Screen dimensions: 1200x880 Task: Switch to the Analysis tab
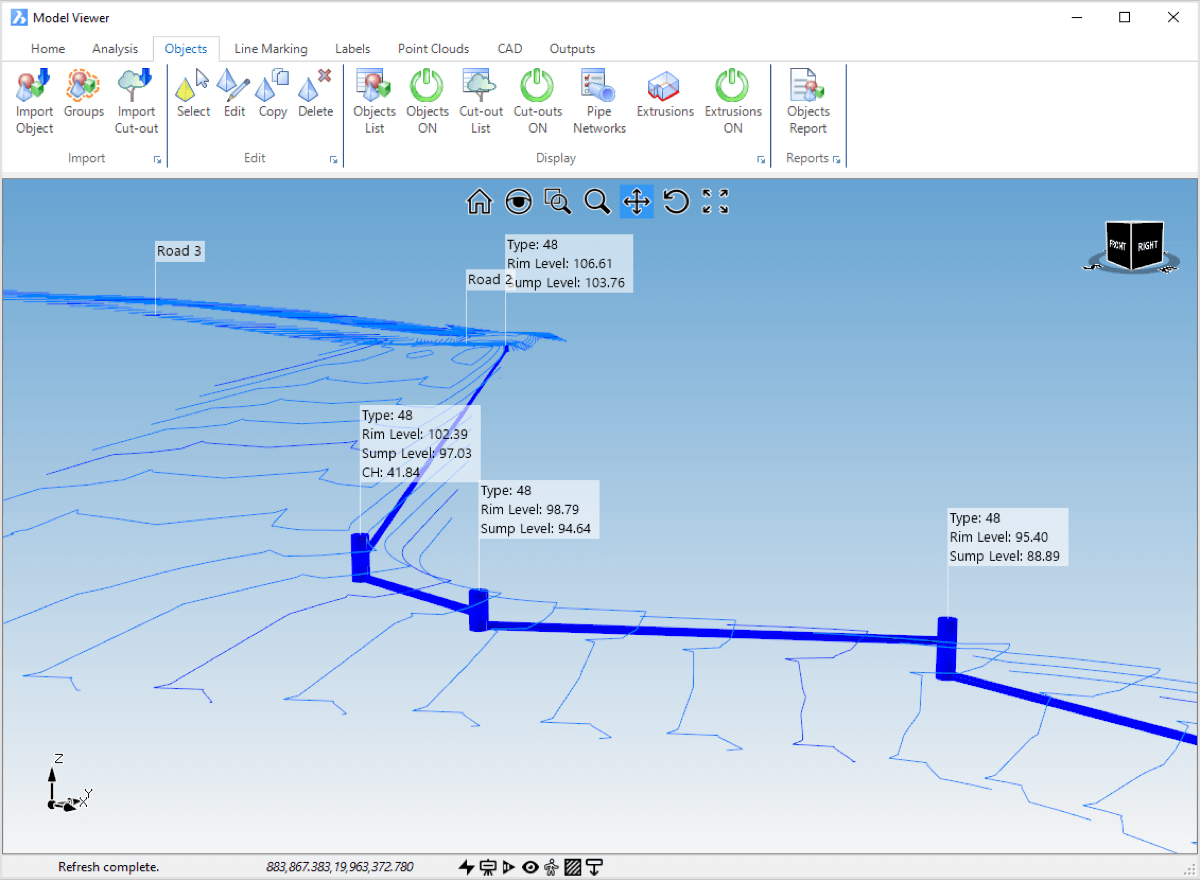pos(115,48)
